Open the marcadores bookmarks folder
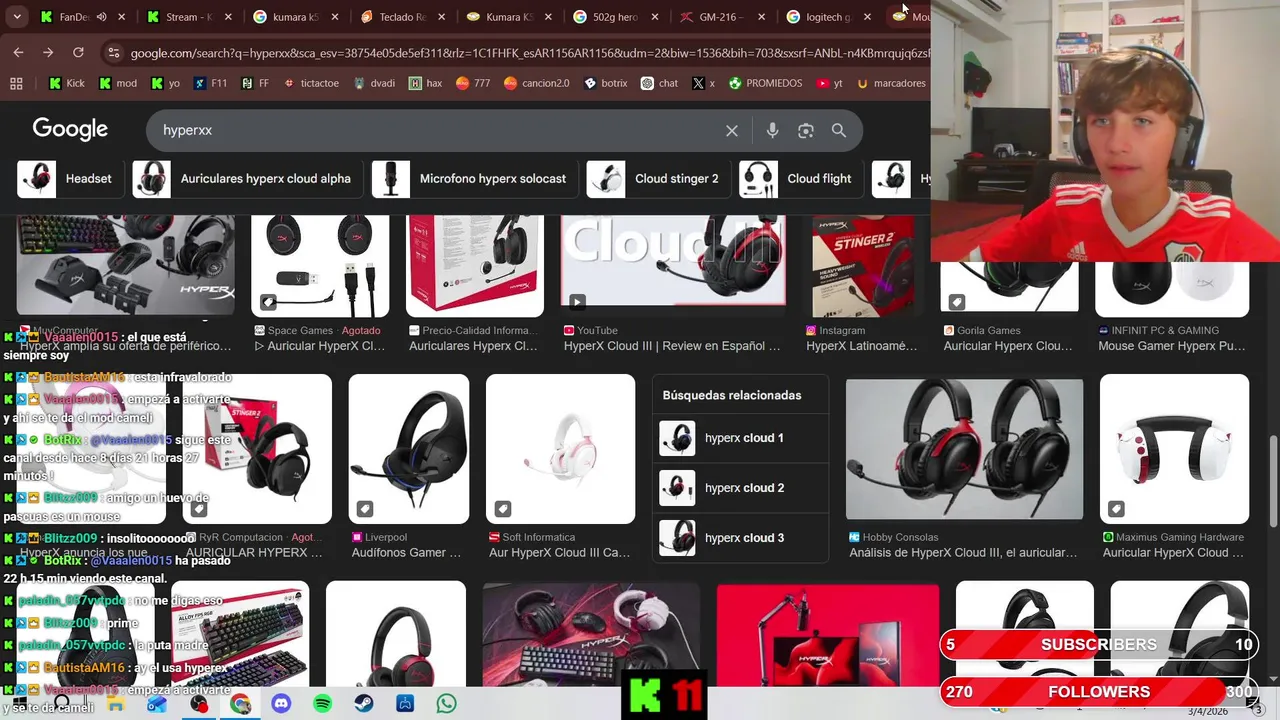Image resolution: width=1280 pixels, height=720 pixels. (x=890, y=83)
